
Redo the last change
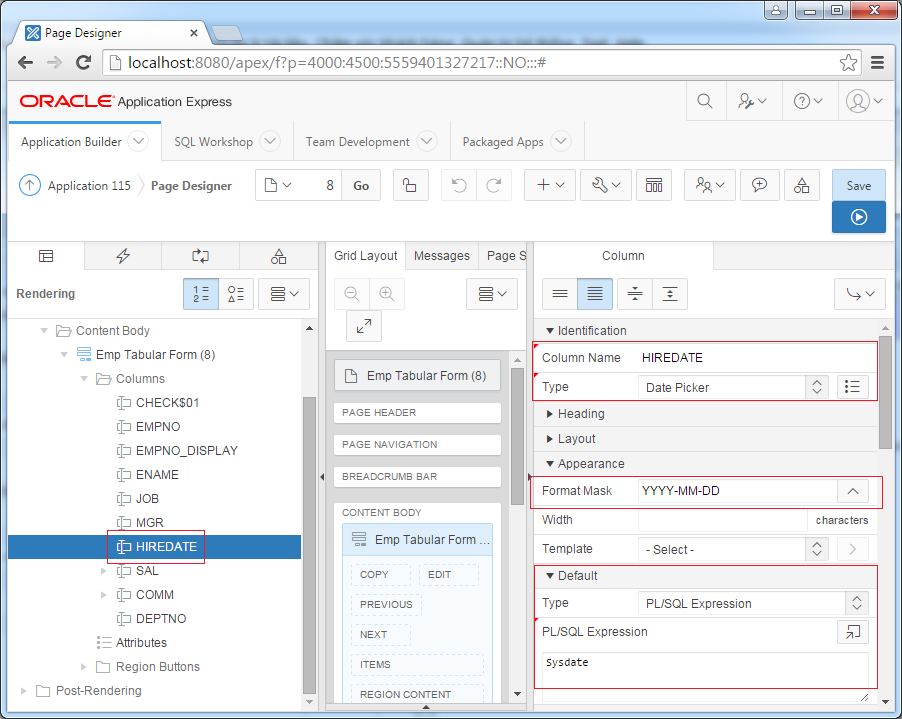[x=494, y=185]
